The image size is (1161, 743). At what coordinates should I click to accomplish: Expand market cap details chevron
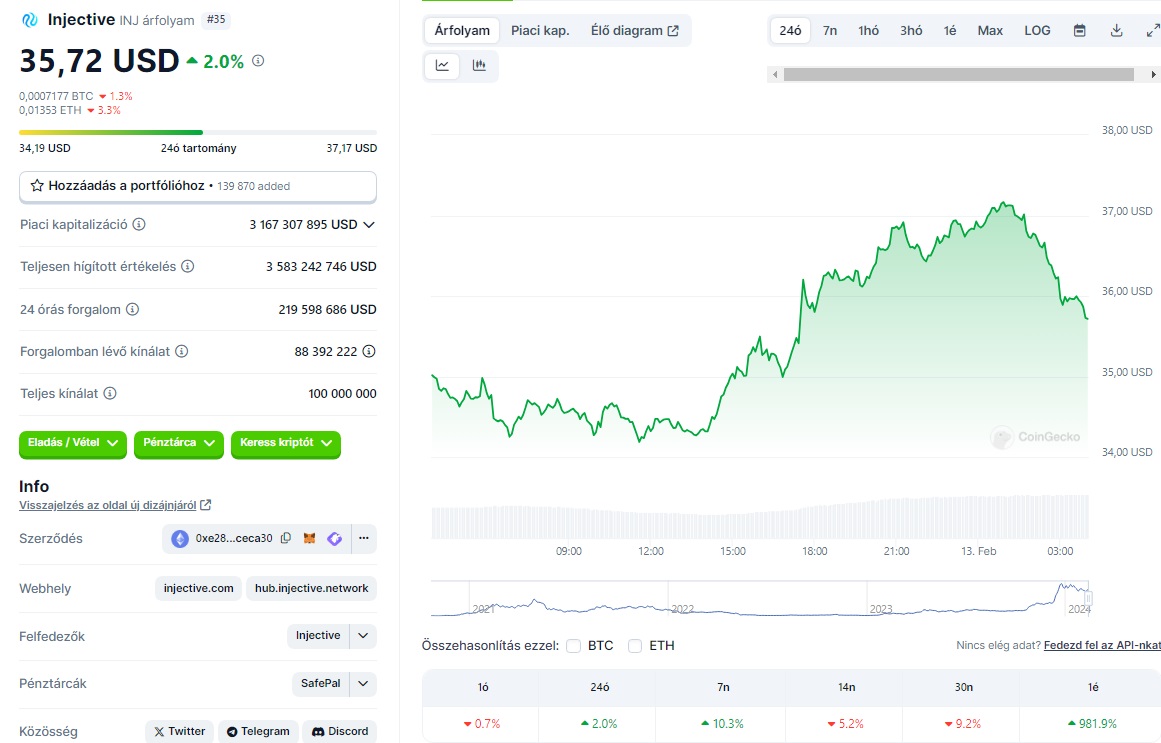pos(369,224)
